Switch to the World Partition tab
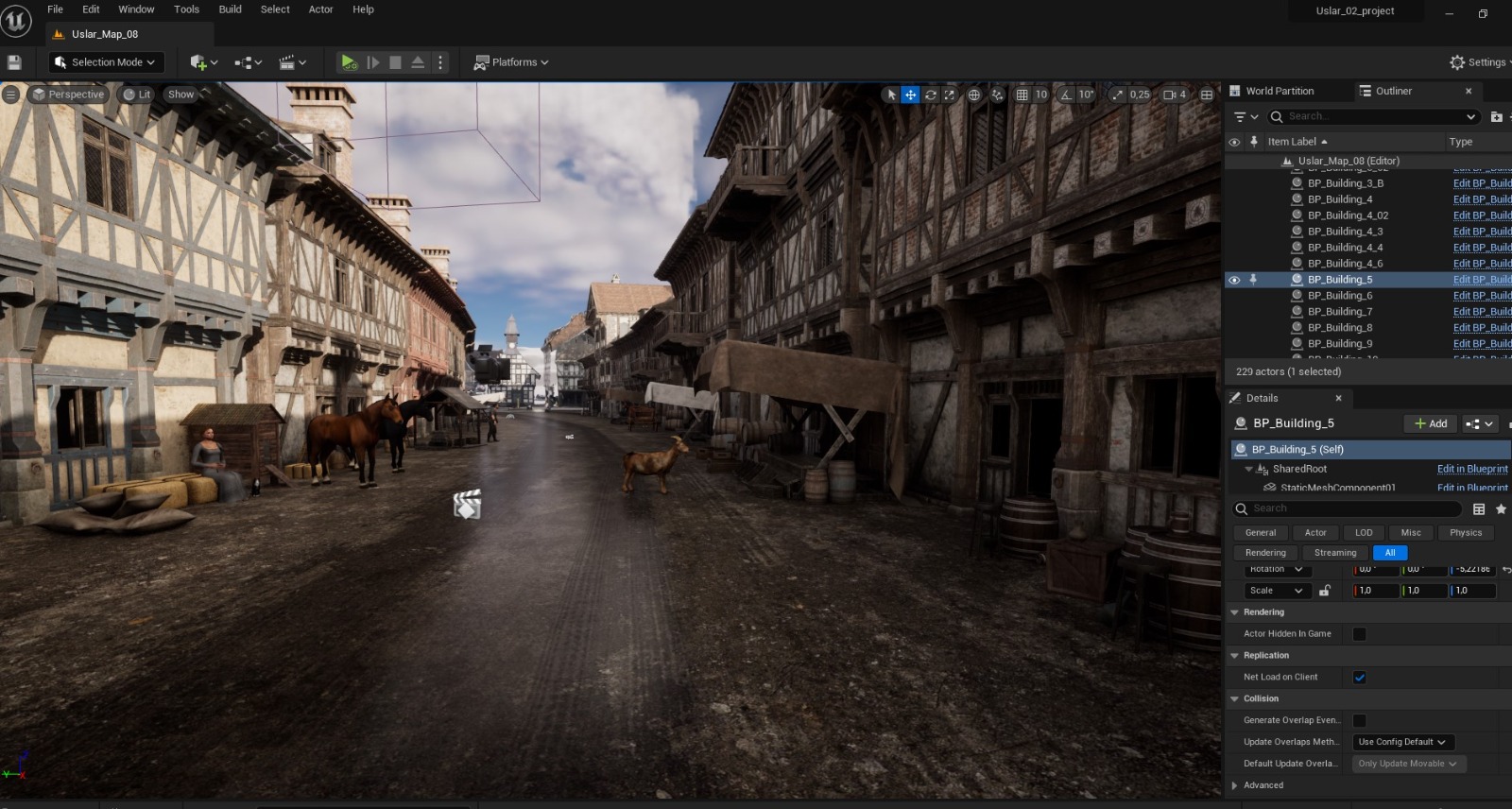The height and width of the screenshot is (809, 1512). click(1280, 91)
